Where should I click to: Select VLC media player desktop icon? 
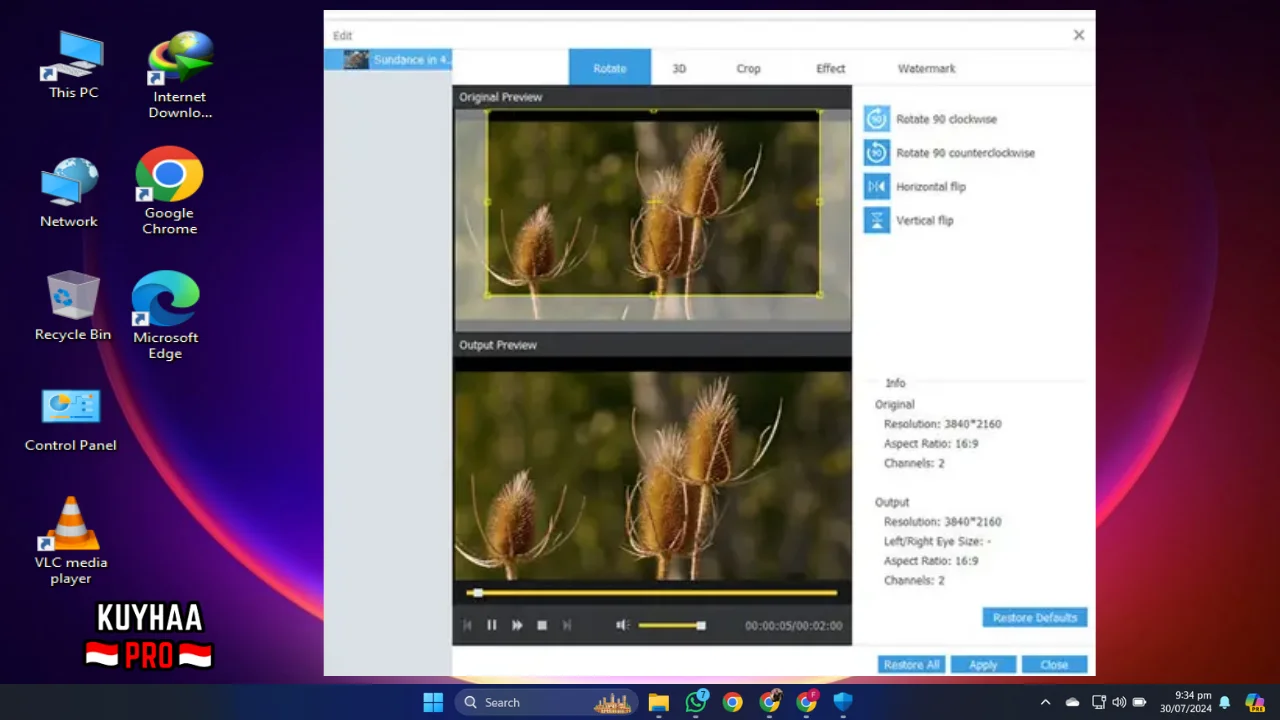coord(71,540)
